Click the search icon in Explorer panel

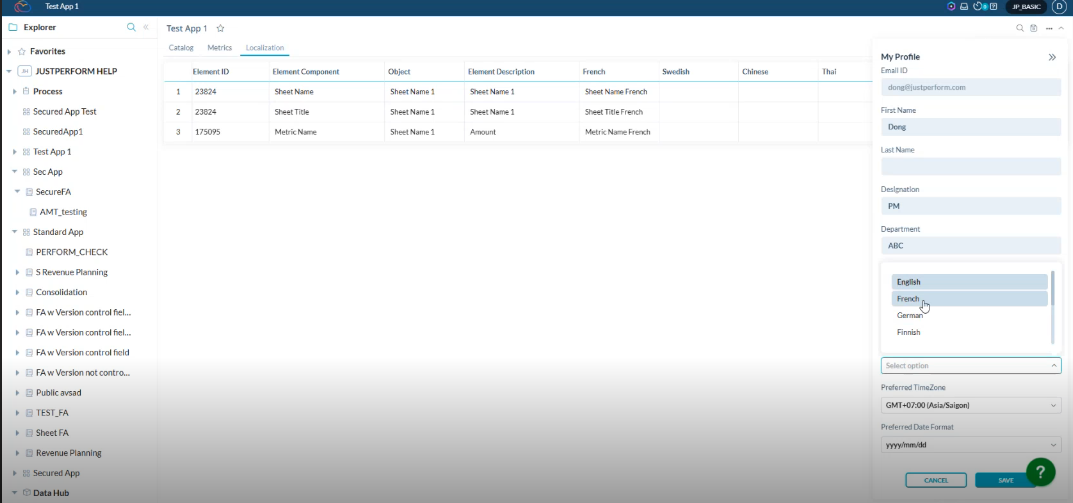click(131, 27)
